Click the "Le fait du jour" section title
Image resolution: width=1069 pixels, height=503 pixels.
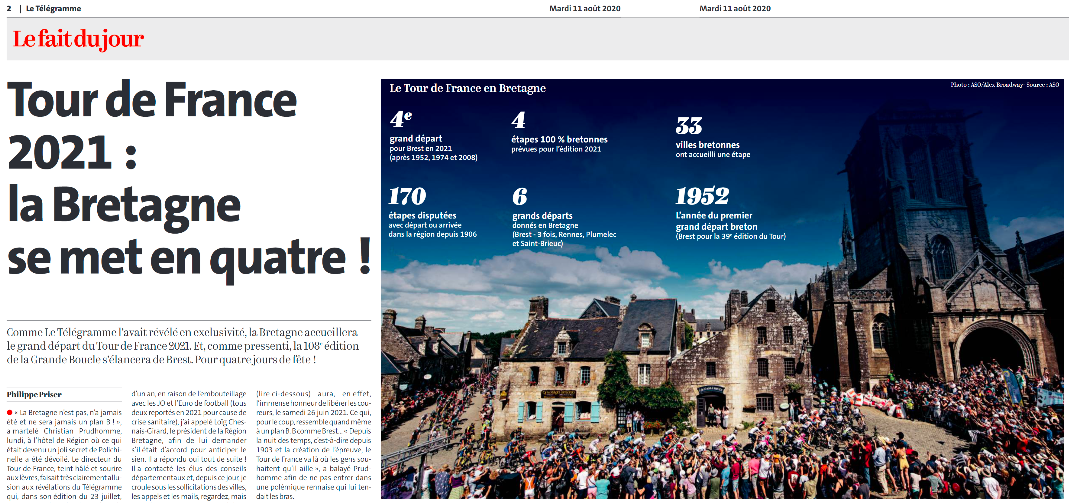pos(78,40)
